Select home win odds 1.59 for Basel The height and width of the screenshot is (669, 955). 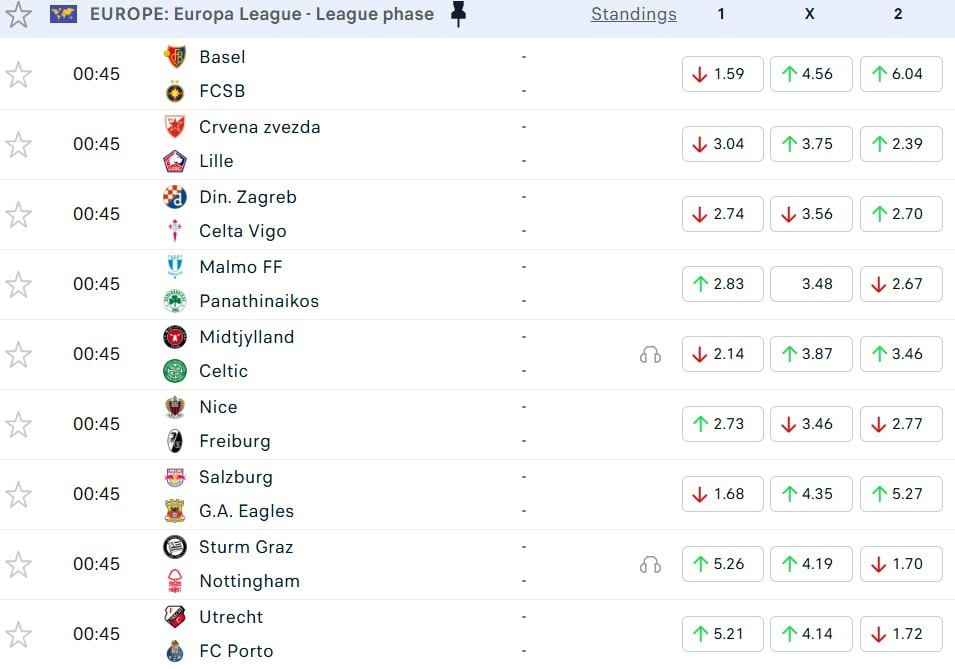pos(722,74)
